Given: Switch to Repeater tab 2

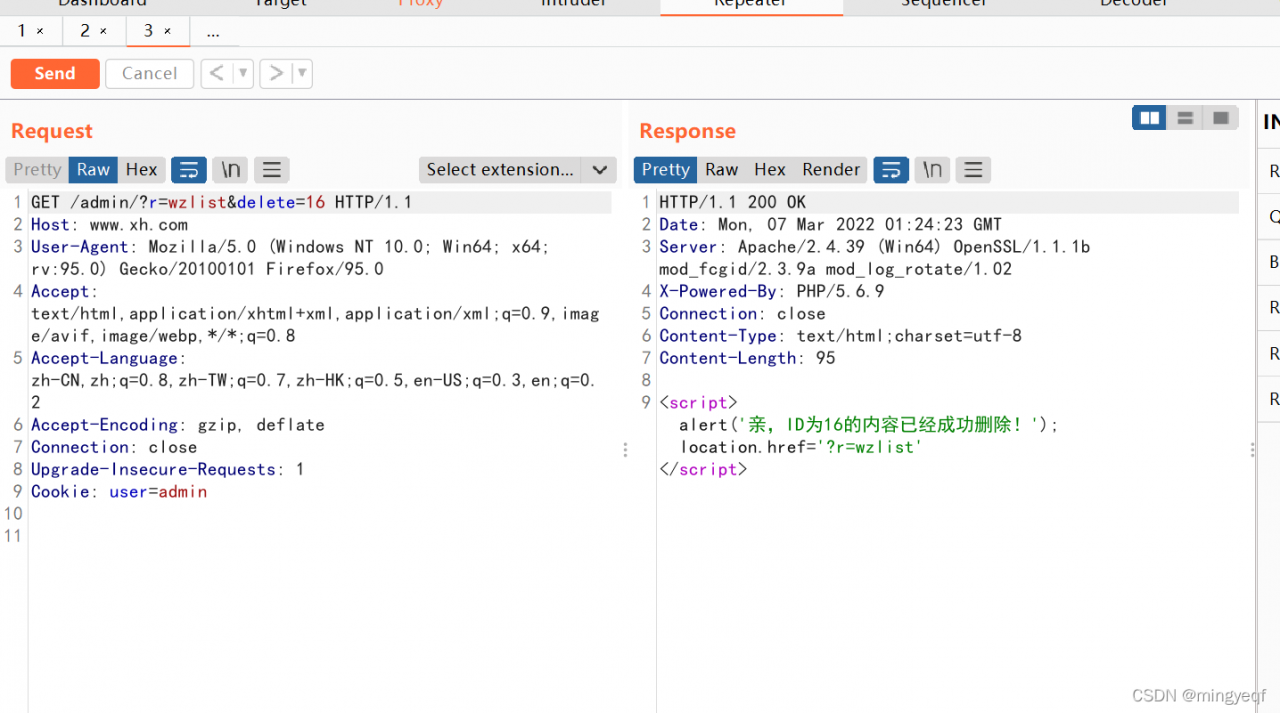Looking at the screenshot, I should (86, 31).
